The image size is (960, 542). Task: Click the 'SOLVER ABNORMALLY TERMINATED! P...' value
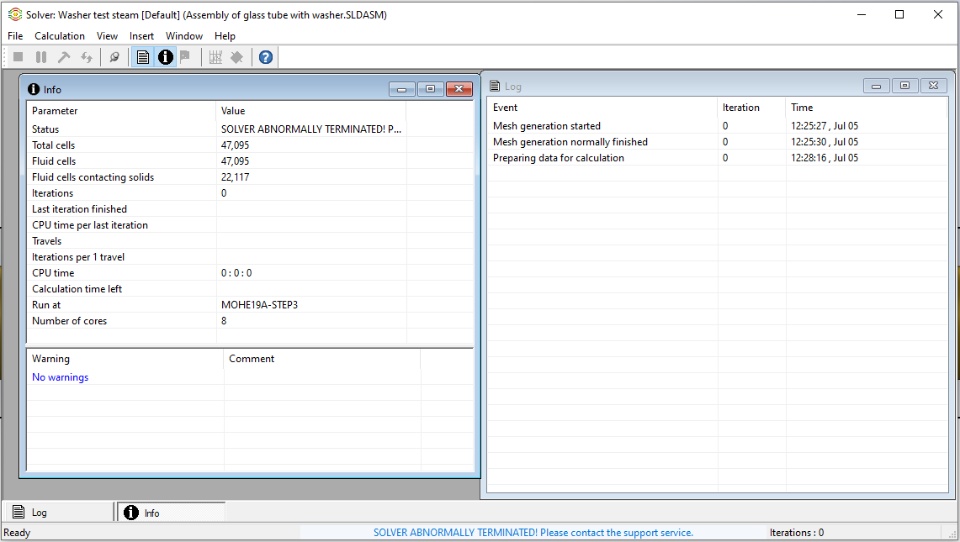pos(311,129)
